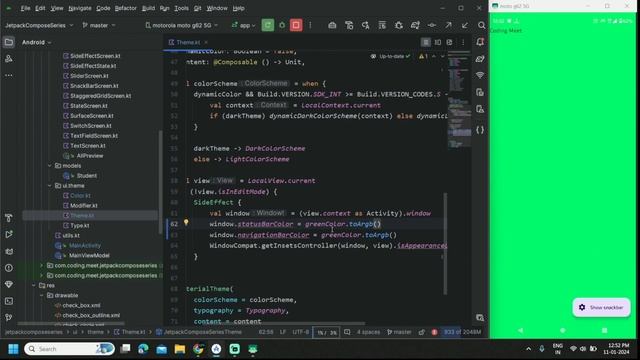Click the Windows Start button
Viewport: 640px width, 360px height.
13,349
